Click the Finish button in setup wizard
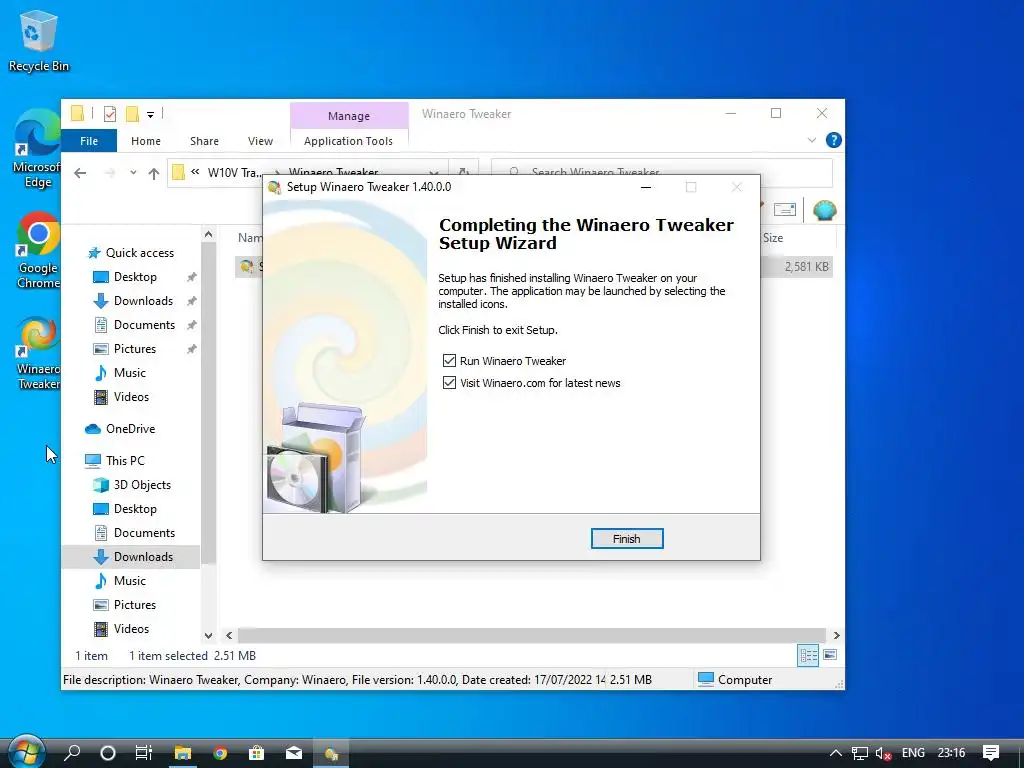 pyautogui.click(x=626, y=539)
